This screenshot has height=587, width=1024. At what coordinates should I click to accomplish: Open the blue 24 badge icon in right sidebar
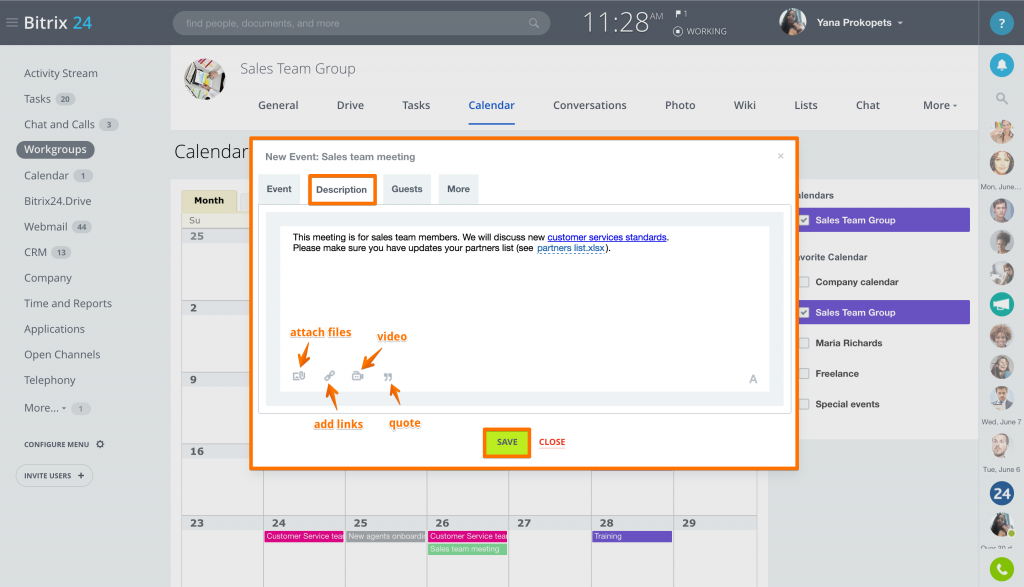point(1001,494)
